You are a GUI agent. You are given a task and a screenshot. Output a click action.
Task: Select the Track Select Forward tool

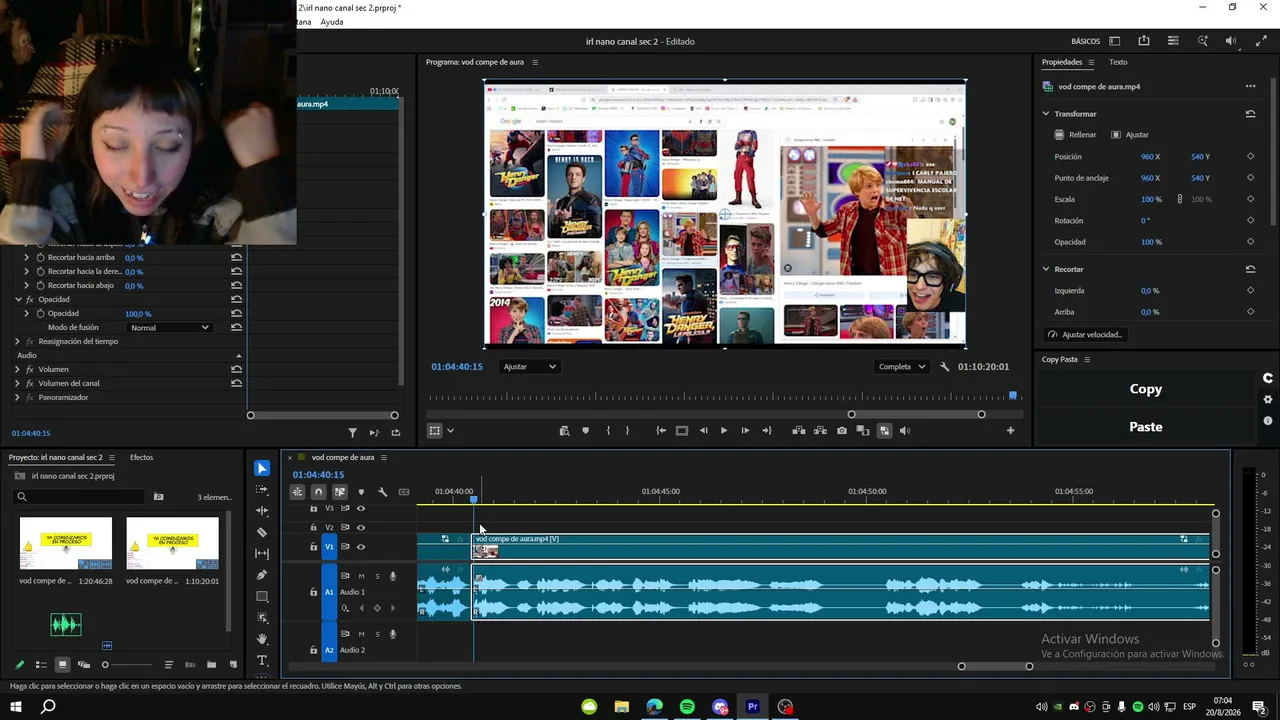pyautogui.click(x=262, y=490)
